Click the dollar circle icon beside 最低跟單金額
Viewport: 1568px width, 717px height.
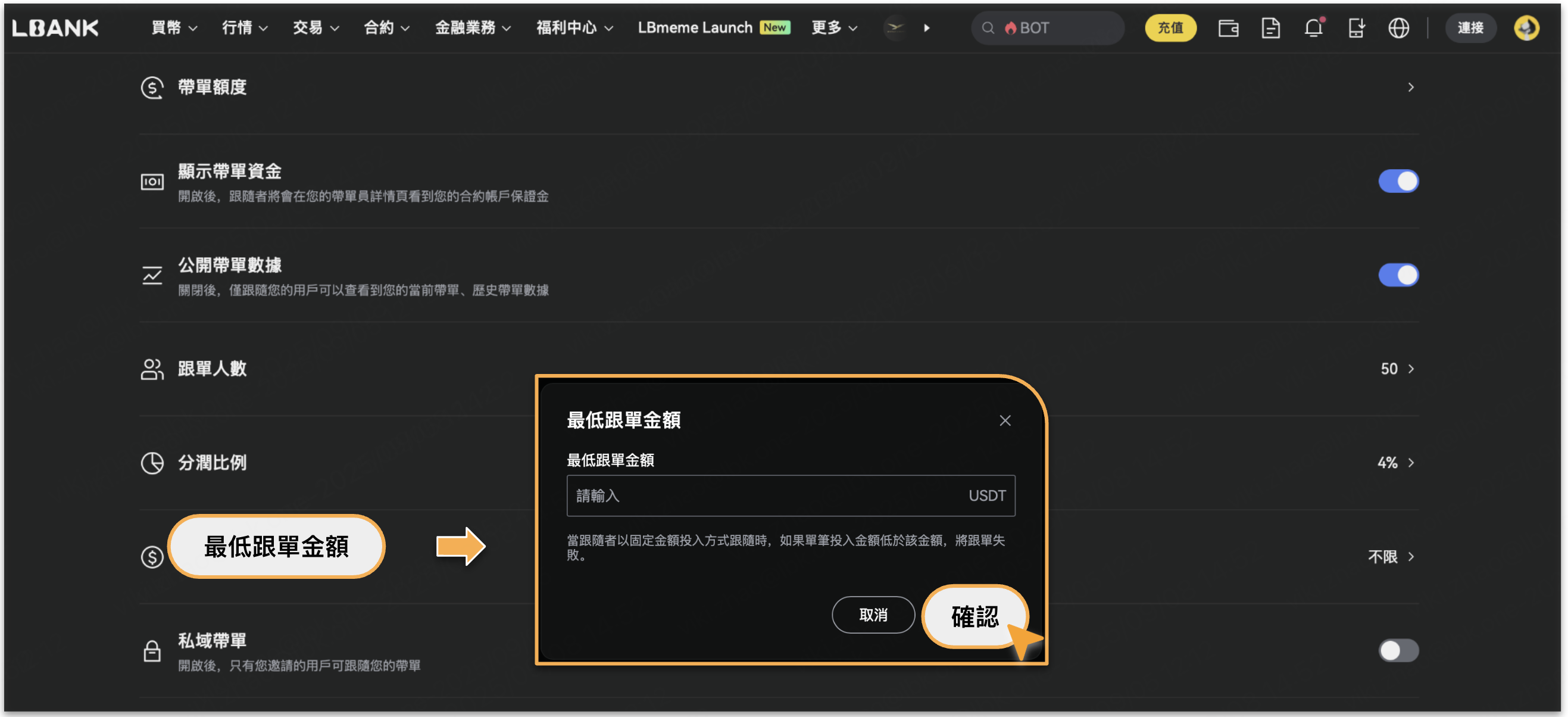pyautogui.click(x=152, y=557)
